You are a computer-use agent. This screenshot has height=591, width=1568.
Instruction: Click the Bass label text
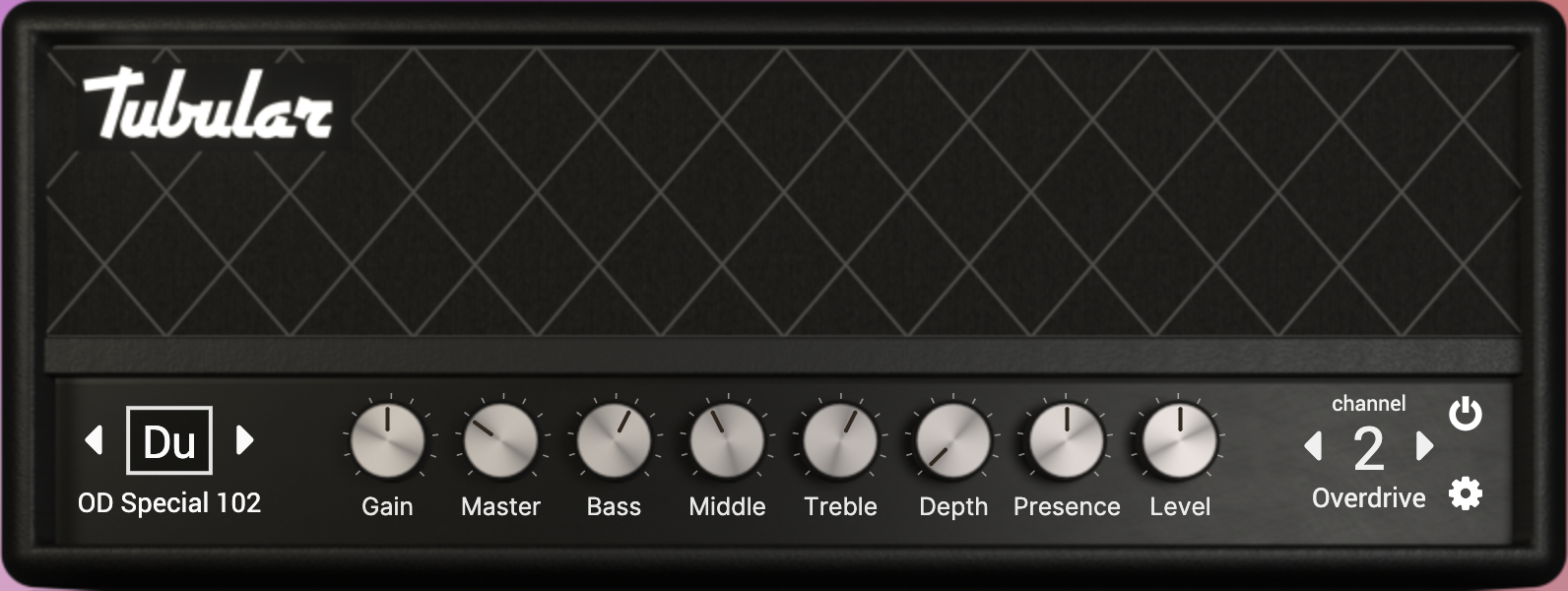[614, 506]
